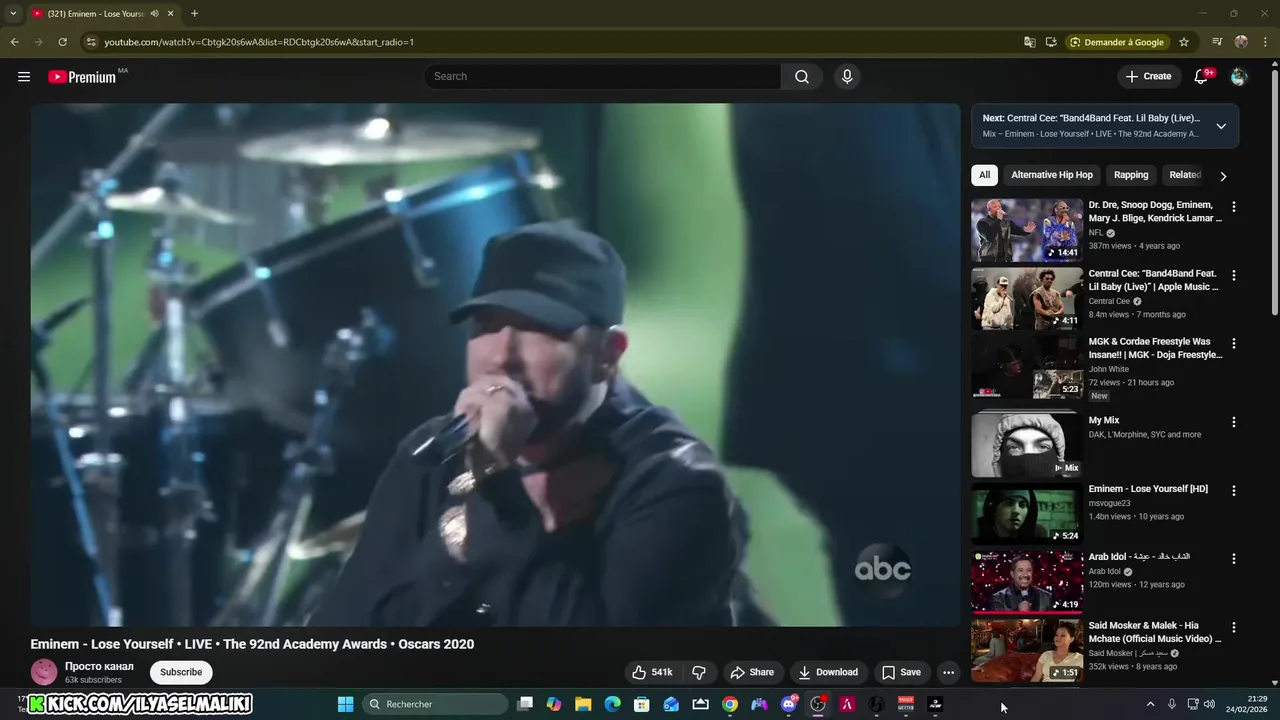
Task: Go back with browser back arrow
Action: 14,42
